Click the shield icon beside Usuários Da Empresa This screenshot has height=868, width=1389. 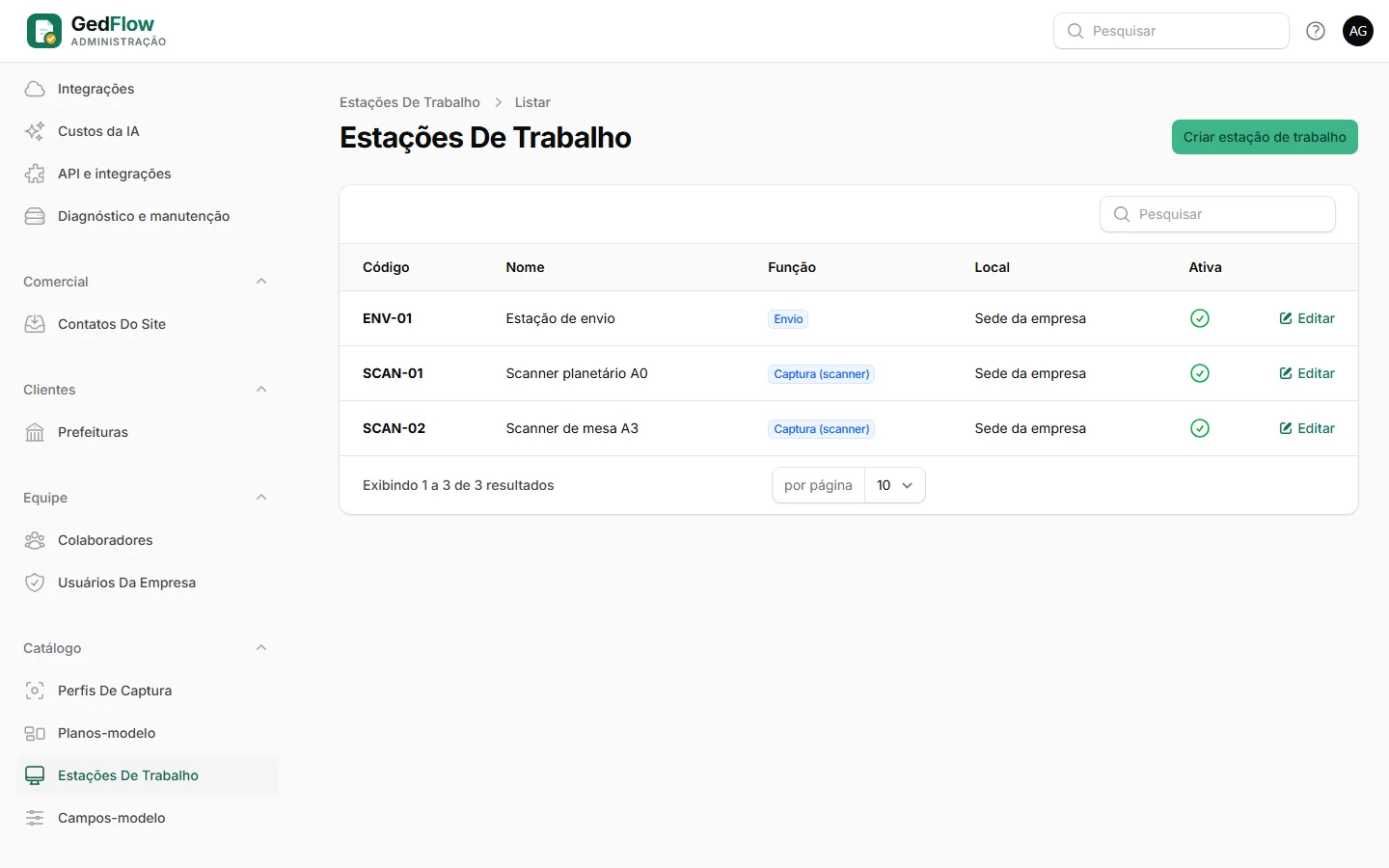(35, 583)
